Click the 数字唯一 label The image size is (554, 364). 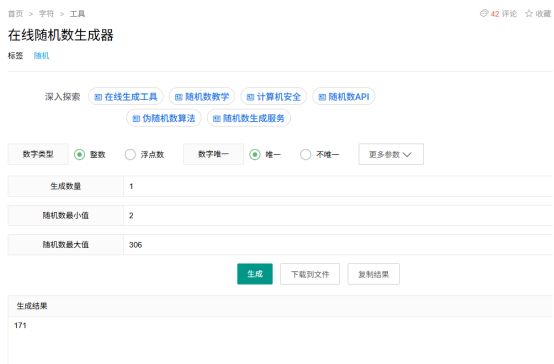coord(213,154)
